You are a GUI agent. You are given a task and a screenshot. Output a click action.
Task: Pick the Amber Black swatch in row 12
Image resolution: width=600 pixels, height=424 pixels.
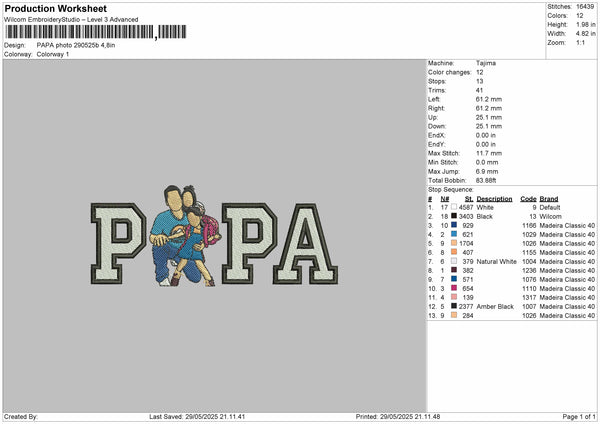click(454, 306)
